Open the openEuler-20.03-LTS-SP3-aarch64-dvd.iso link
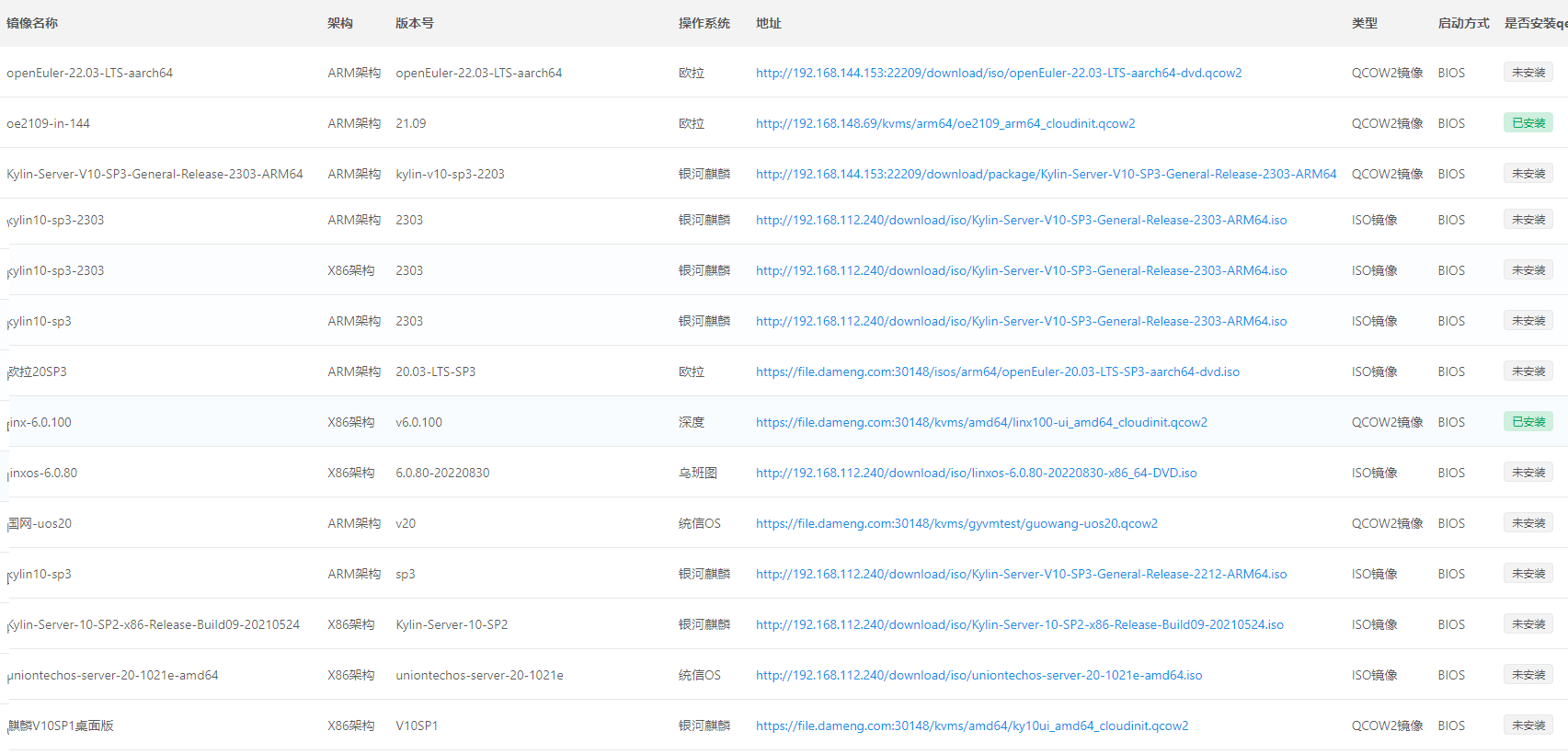The width and height of the screenshot is (1568, 754). tap(998, 371)
